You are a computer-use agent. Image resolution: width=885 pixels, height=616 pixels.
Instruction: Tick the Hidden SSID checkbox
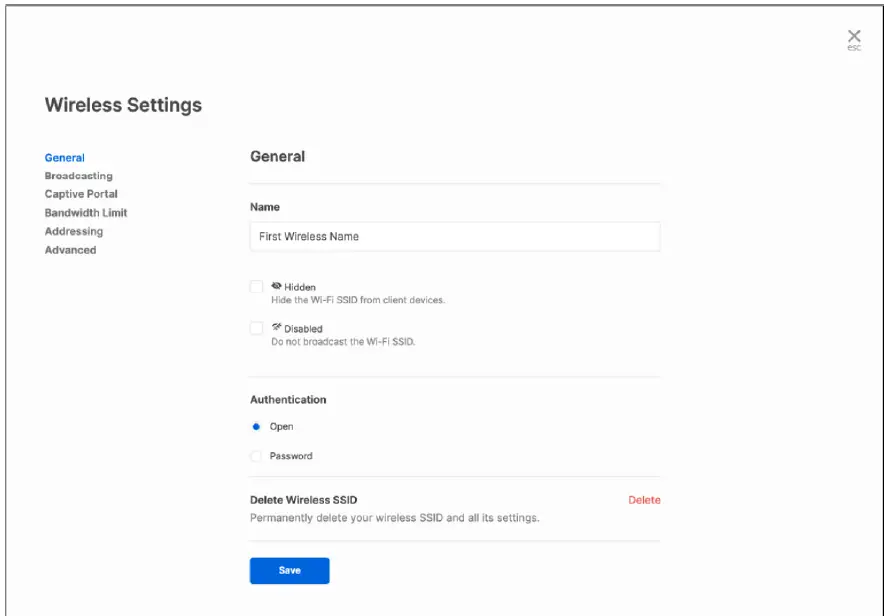[257, 287]
